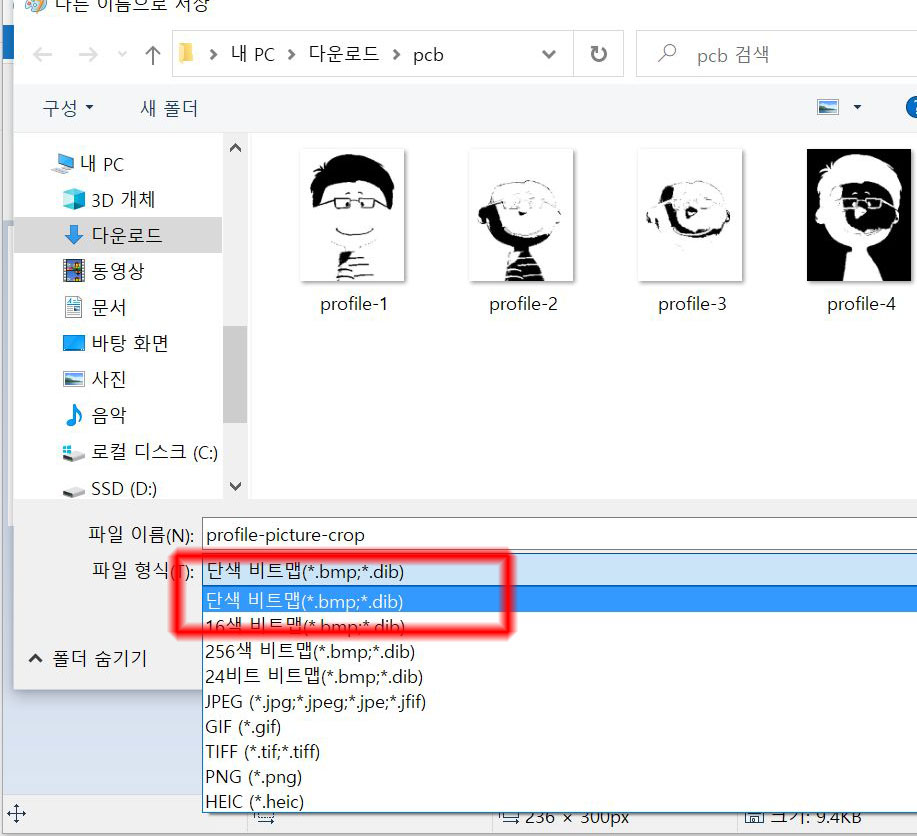Open recent locations dropdown arrow
This screenshot has width=917, height=836.
[x=122, y=55]
